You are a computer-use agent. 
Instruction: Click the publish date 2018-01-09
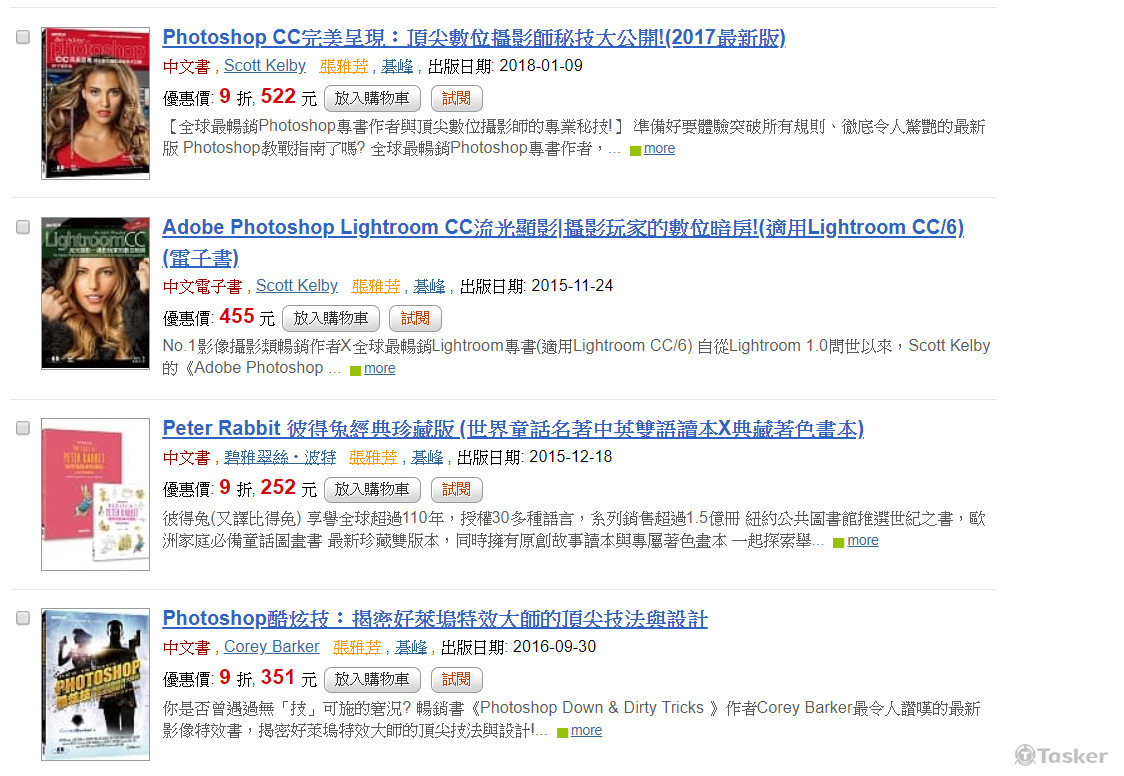541,65
